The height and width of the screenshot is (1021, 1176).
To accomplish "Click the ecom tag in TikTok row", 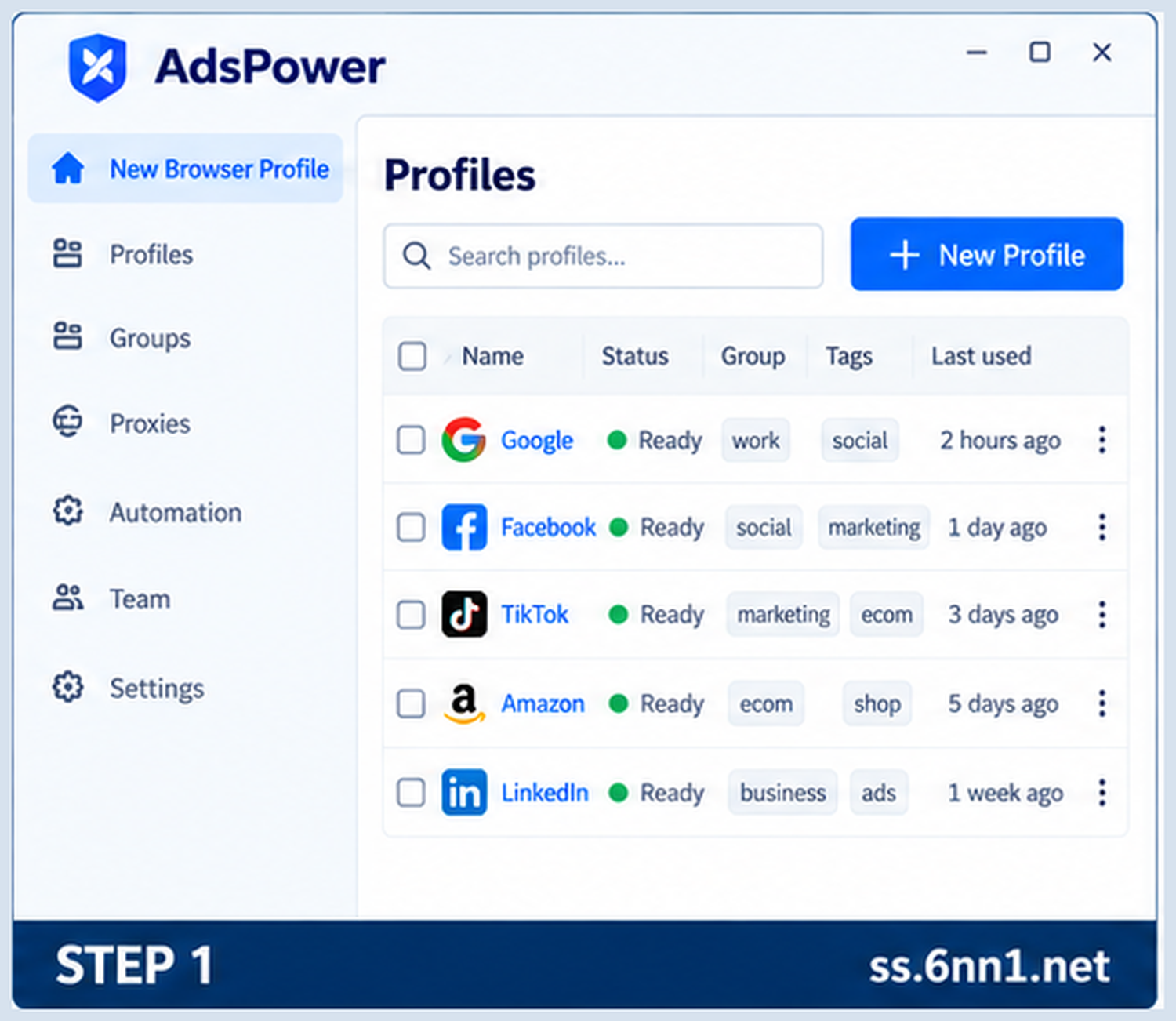I will coord(887,614).
